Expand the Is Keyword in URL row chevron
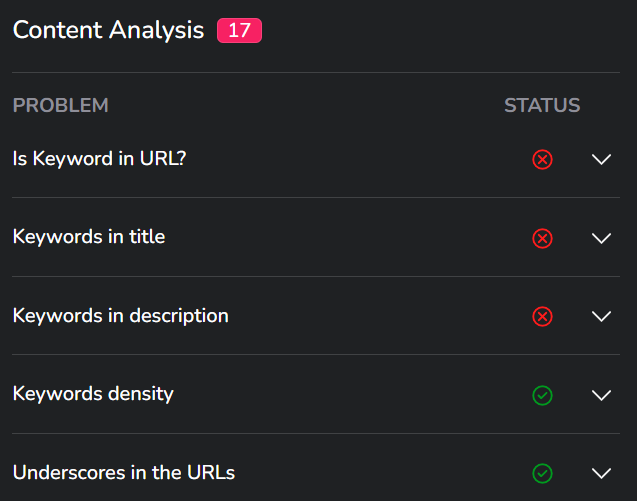Viewport: 637px width, 501px height. (x=601, y=159)
